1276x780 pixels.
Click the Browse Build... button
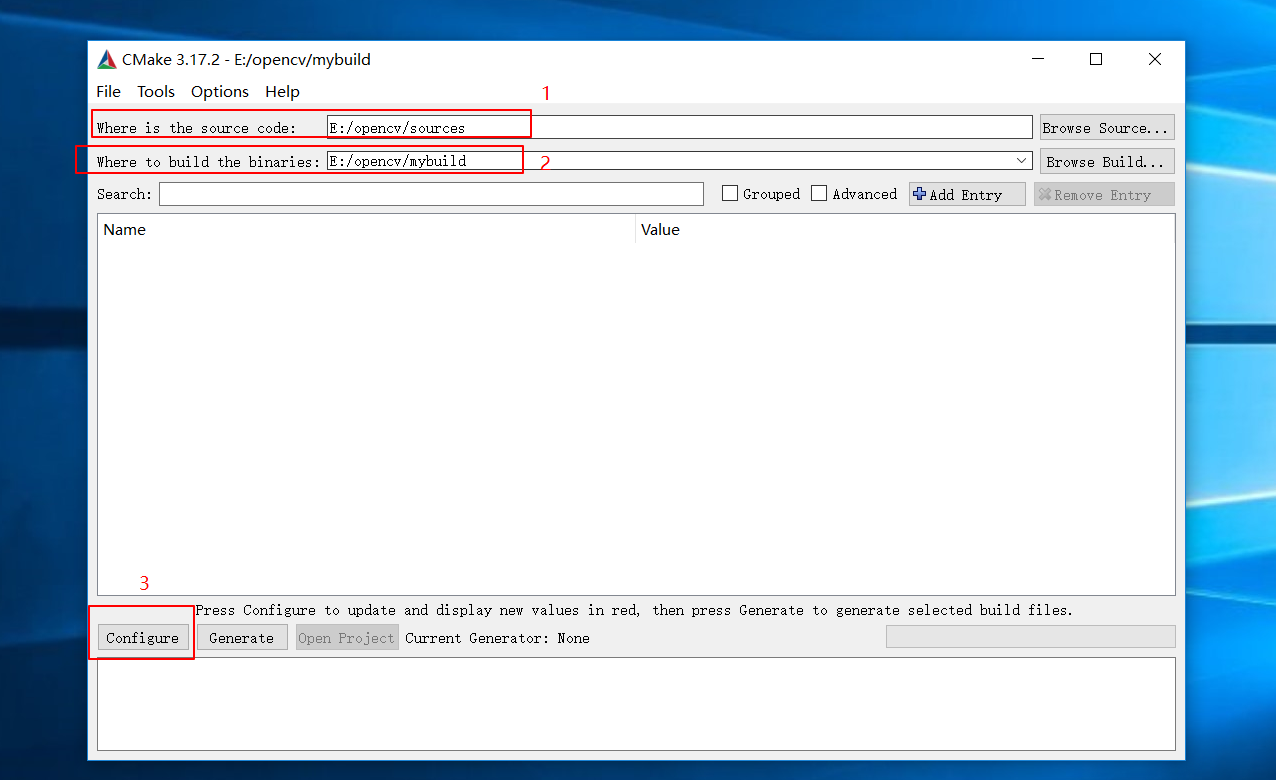[x=1106, y=161]
